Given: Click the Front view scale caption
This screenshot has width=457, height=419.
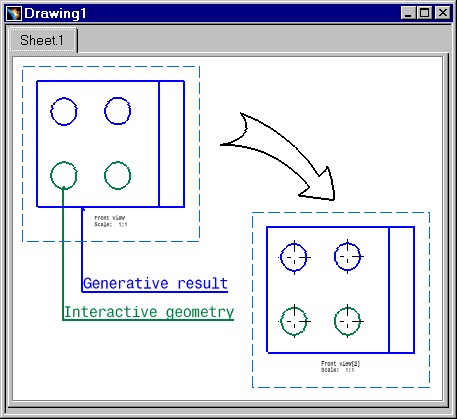Looking at the screenshot, I should [111, 221].
